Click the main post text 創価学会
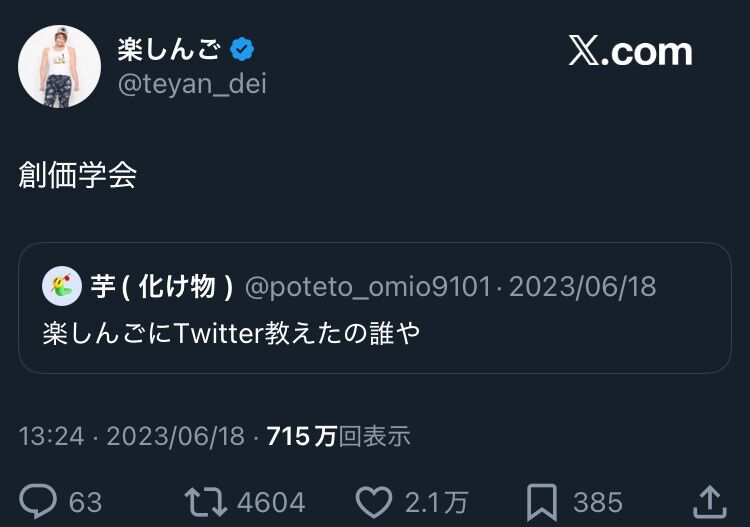 pyautogui.click(x=77, y=175)
